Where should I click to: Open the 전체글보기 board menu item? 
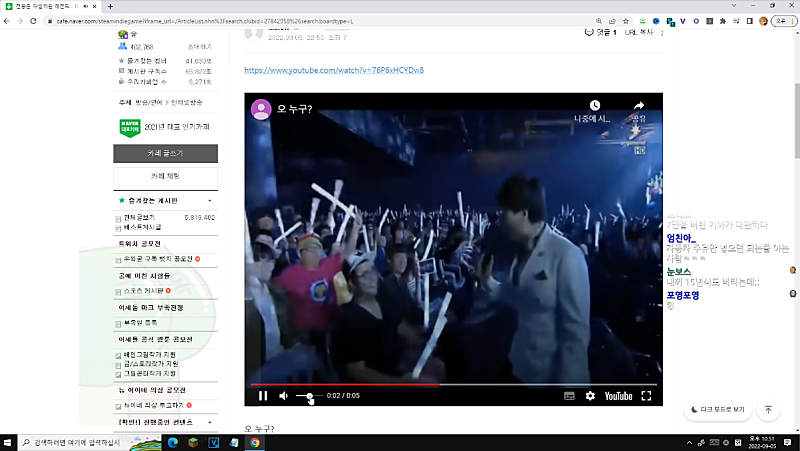[x=138, y=217]
